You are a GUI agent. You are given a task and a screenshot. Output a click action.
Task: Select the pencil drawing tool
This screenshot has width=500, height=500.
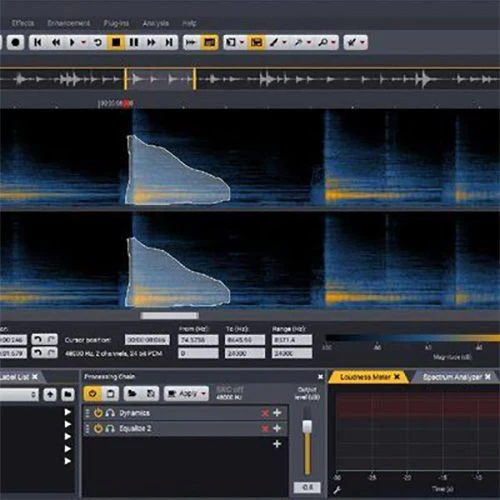(274, 42)
